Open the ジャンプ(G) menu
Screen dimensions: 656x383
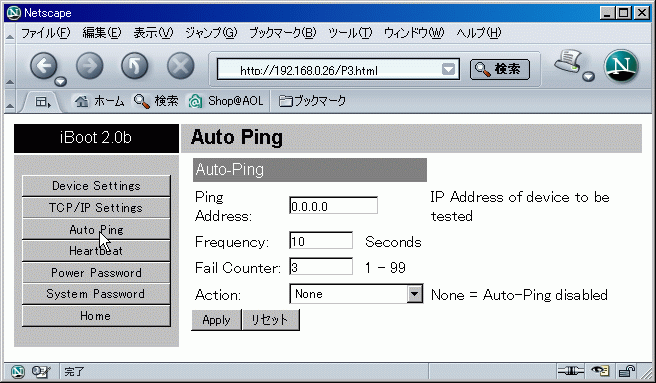coord(211,33)
